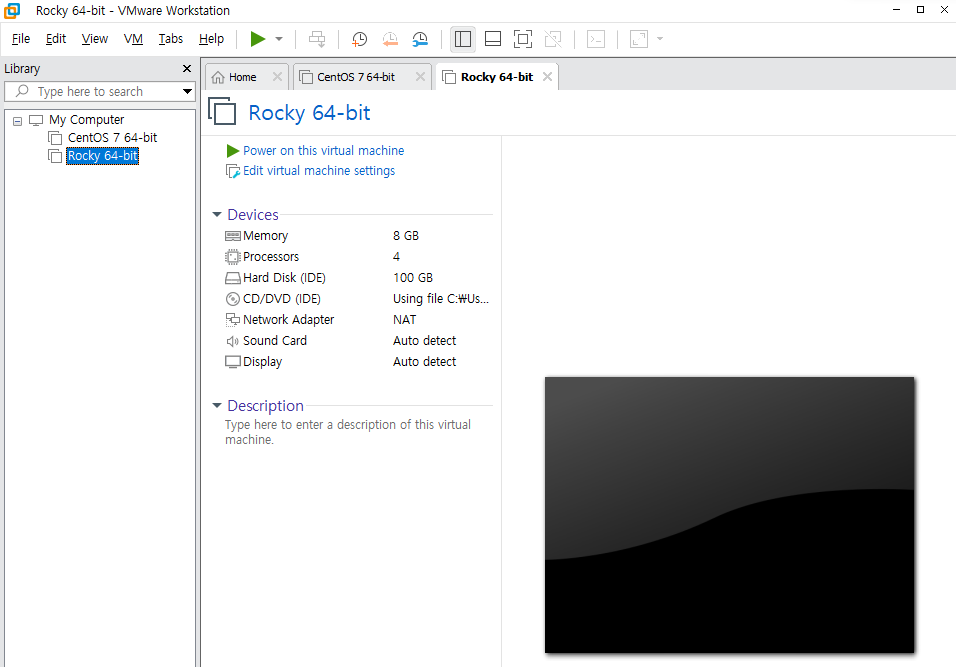Click the stretch guest display icon
This screenshot has height=667, width=956.
point(638,39)
